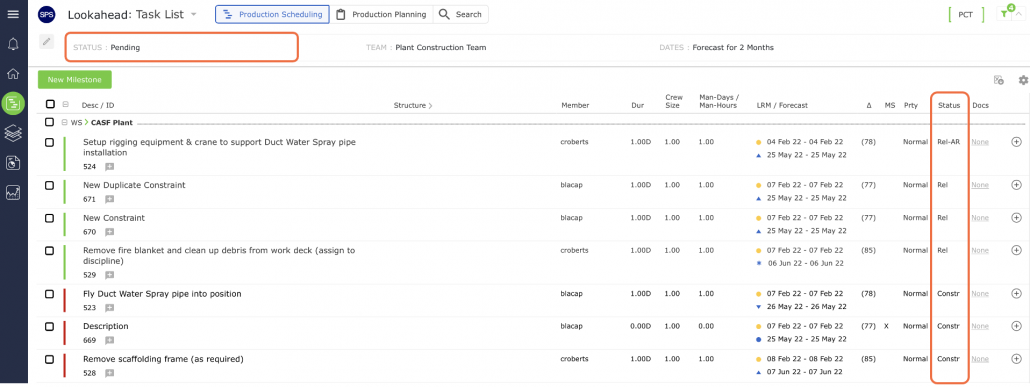Open the Lookahead: Task List dropdown arrow
This screenshot has height=387, width=1030.
click(x=193, y=14)
